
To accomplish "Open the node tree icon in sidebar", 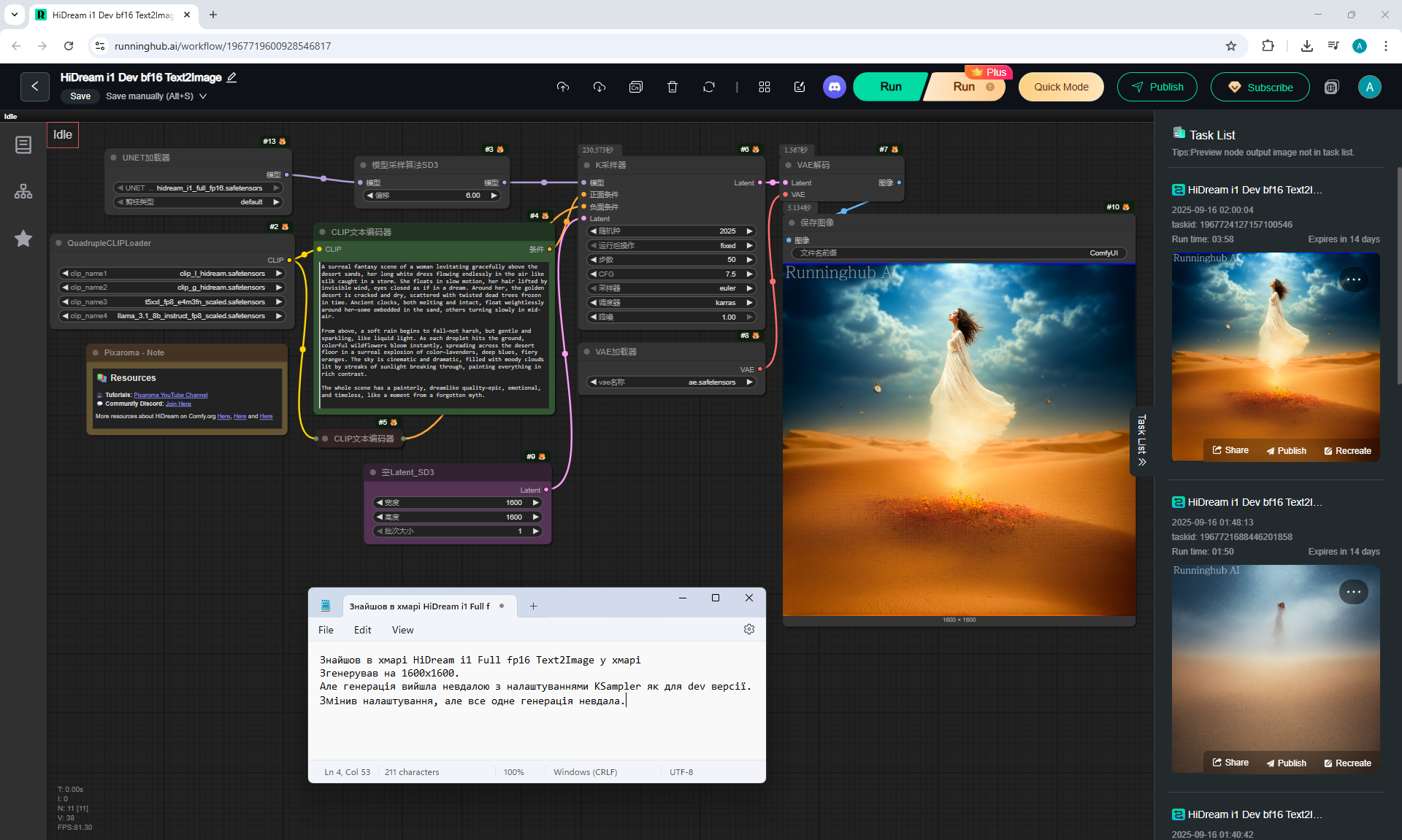I will 23,192.
